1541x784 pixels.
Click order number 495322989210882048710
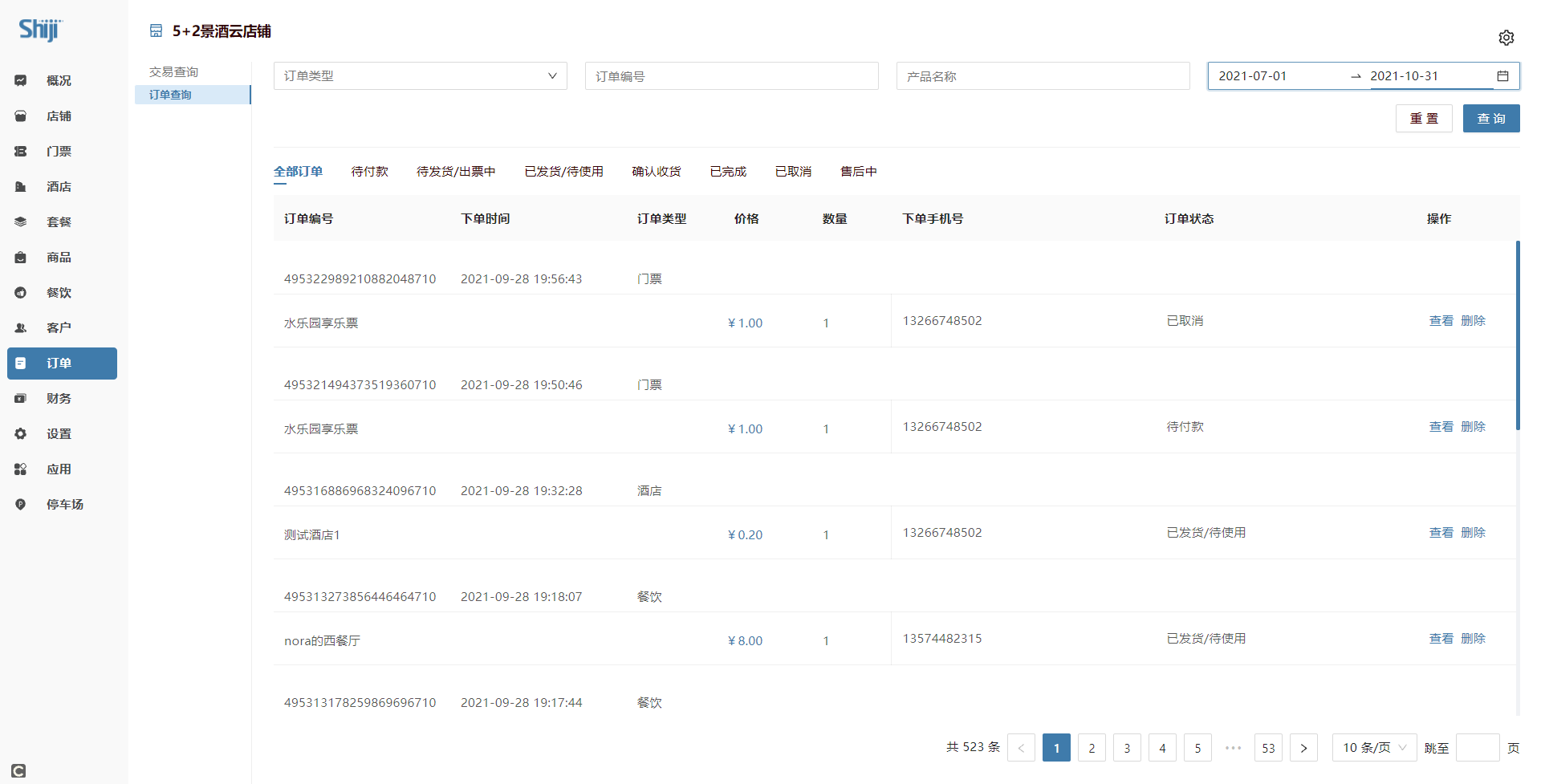[360, 278]
